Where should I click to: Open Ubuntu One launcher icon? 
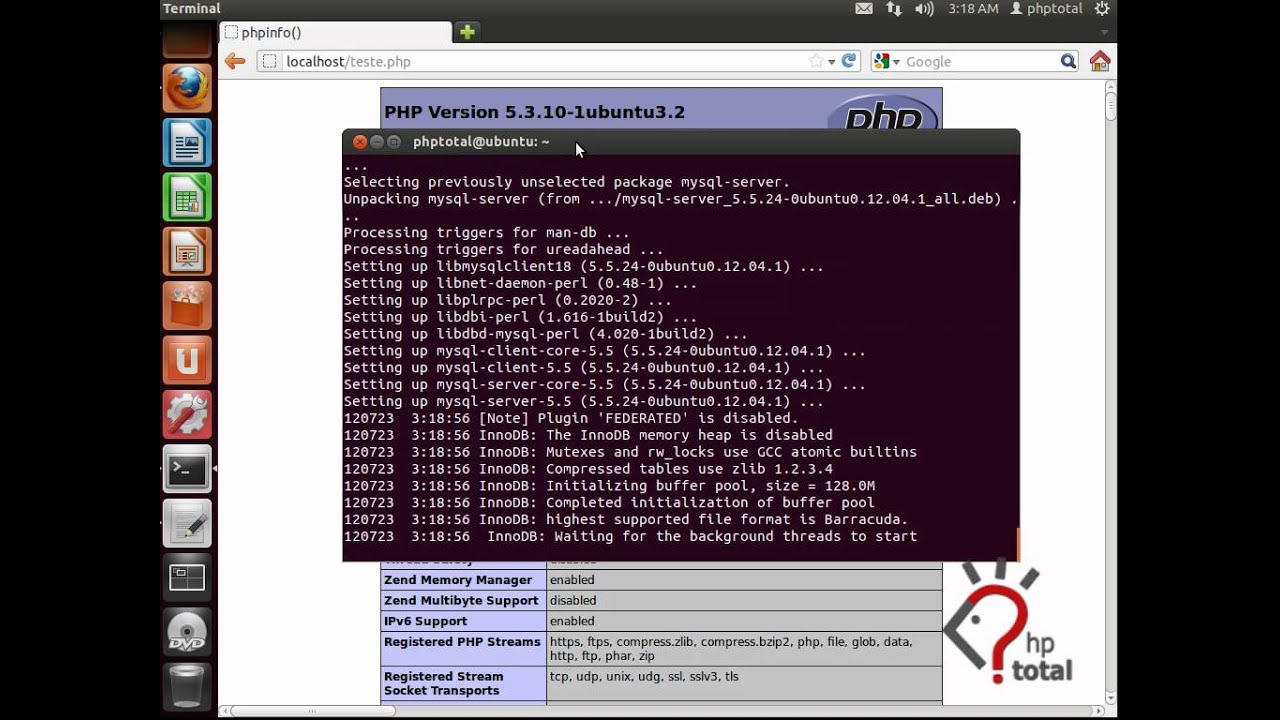[x=187, y=360]
